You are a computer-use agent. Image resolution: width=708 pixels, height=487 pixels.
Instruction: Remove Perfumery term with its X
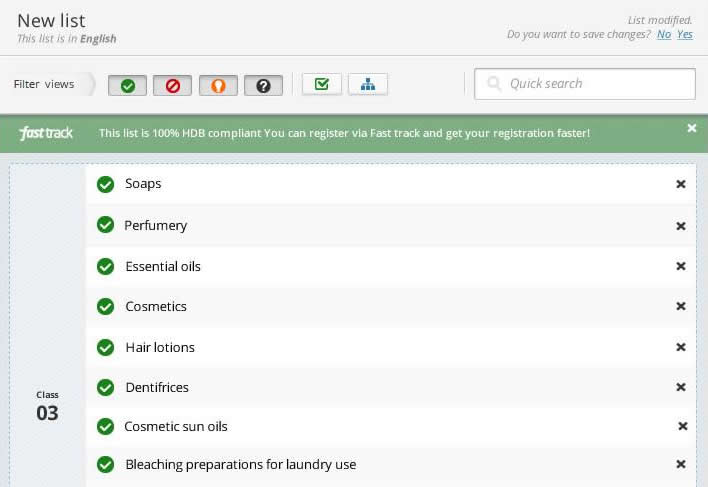pyautogui.click(x=681, y=226)
